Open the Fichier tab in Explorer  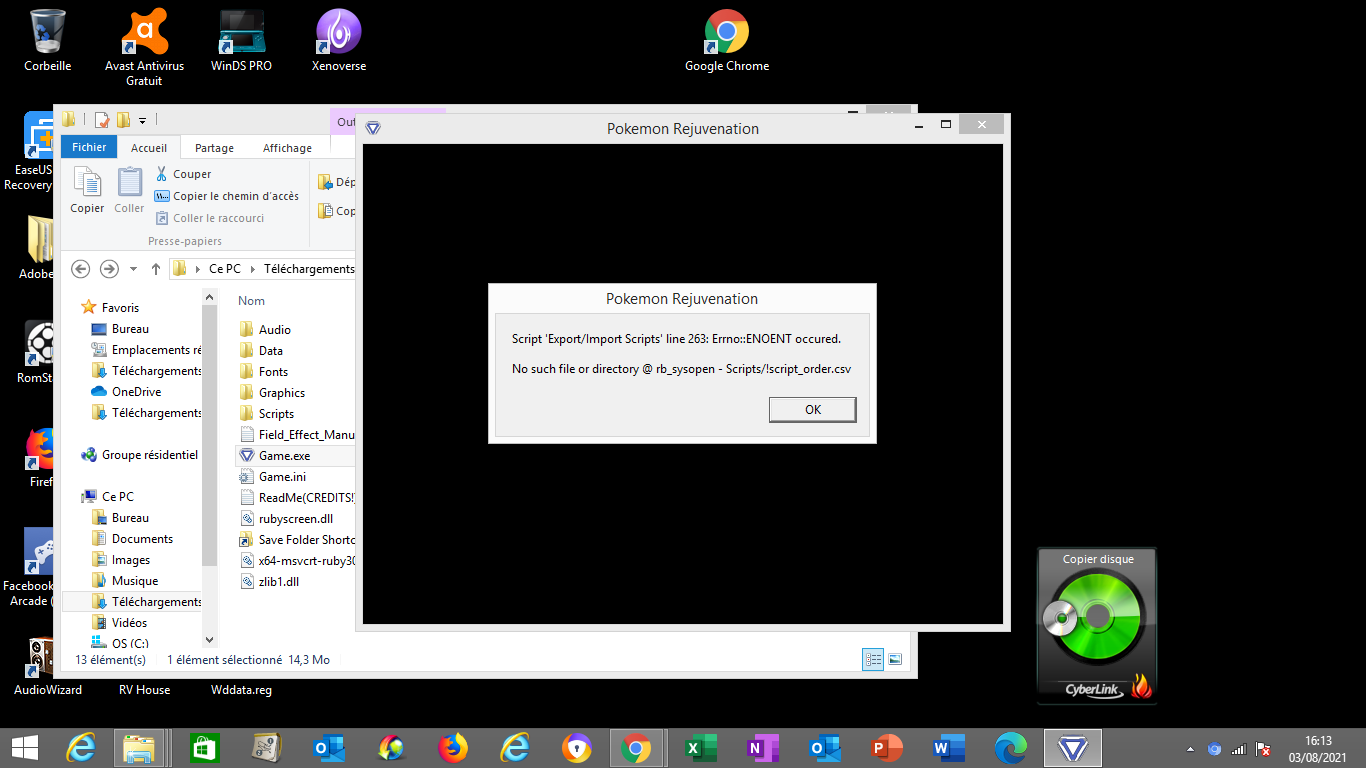click(x=89, y=147)
